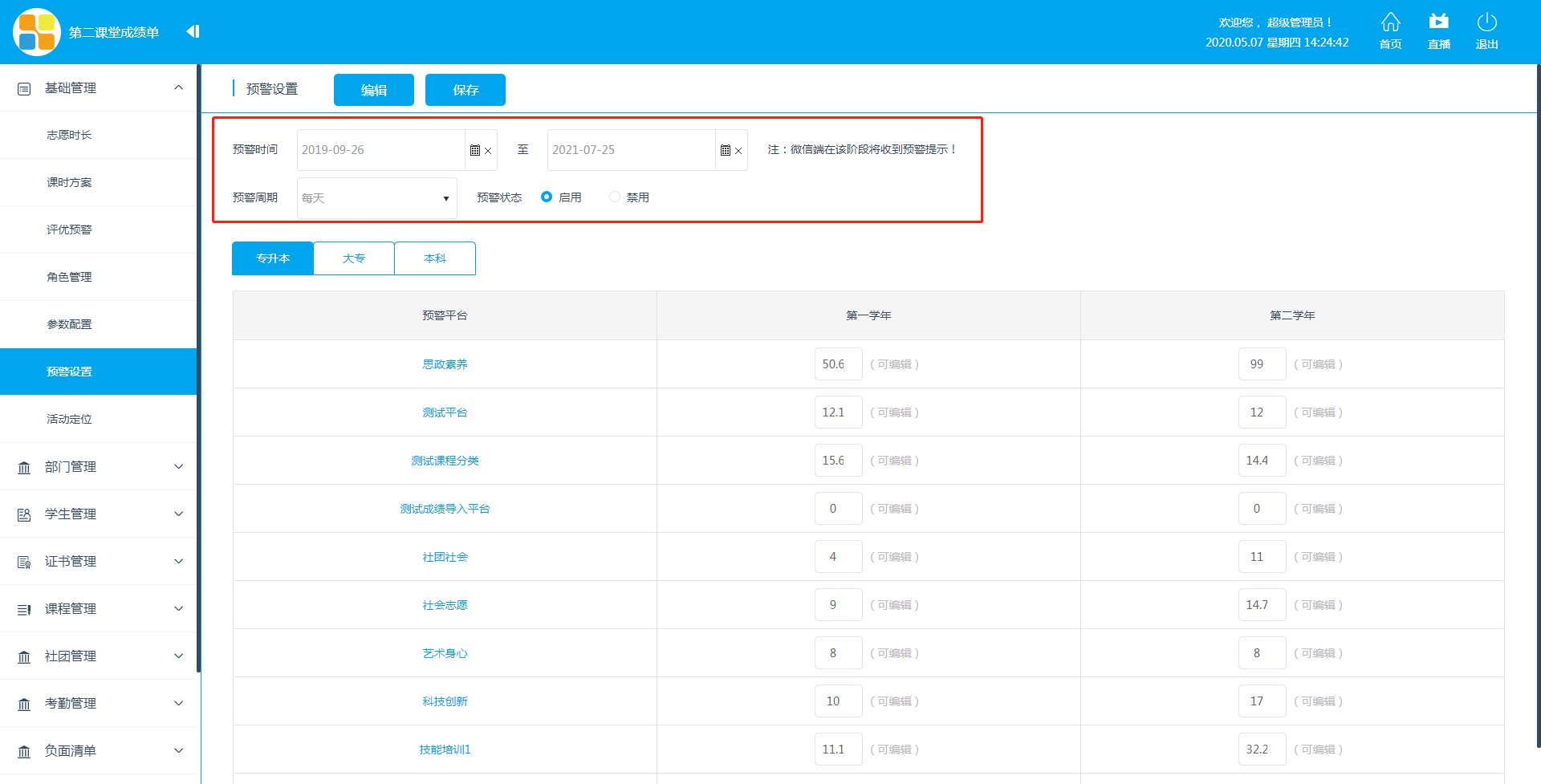Click the 负面清单 icon
The width and height of the screenshot is (1541, 784).
(24, 751)
